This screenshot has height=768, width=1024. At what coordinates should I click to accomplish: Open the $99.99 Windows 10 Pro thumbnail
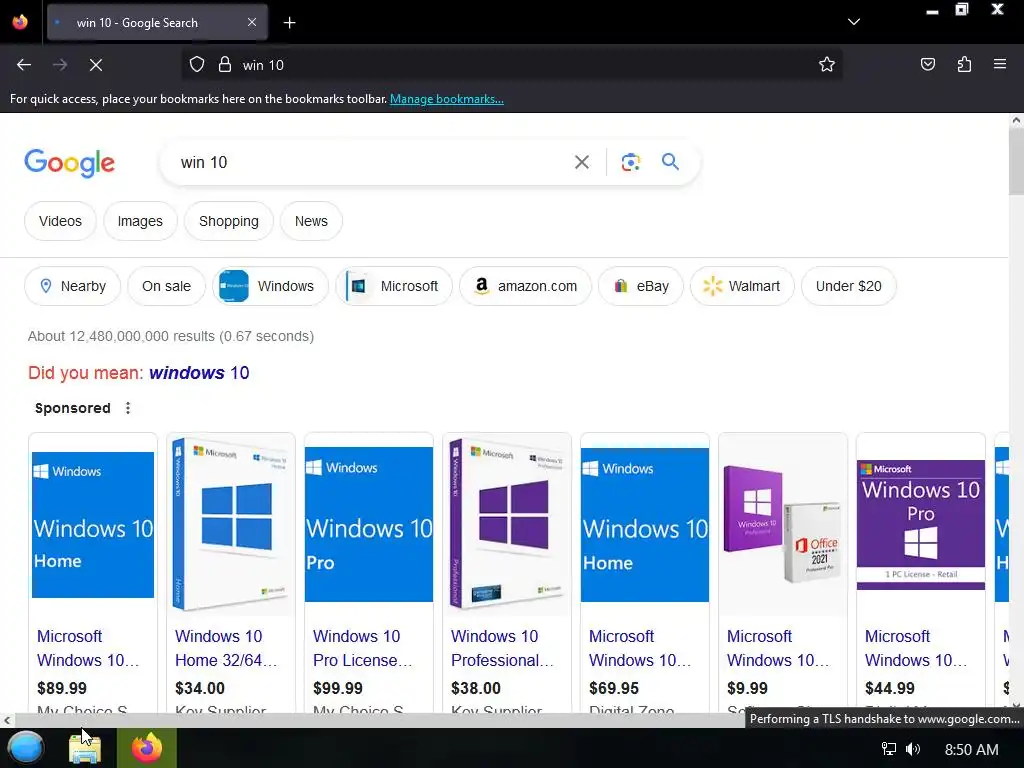[x=369, y=524]
